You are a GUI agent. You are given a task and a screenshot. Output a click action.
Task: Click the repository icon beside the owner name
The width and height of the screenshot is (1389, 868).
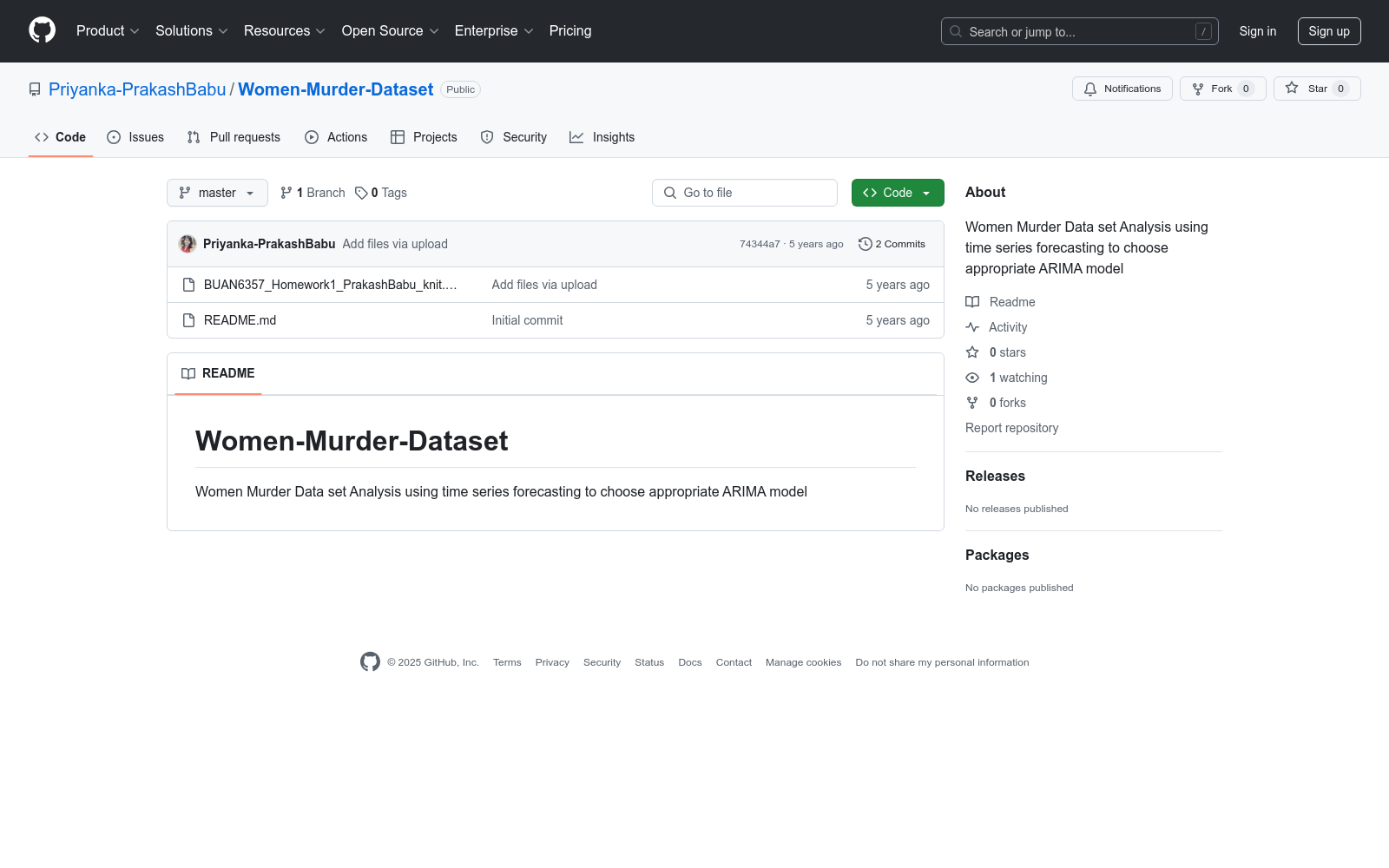(x=35, y=89)
